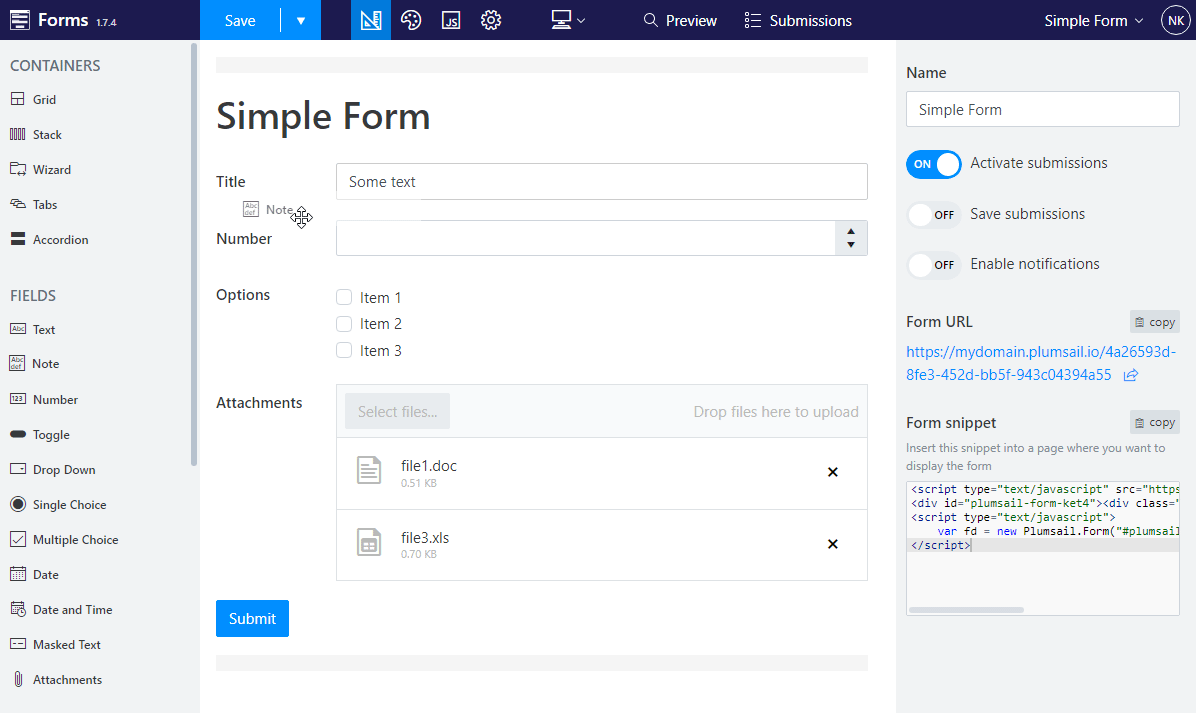Add a Grid container icon
This screenshot has width=1196, height=713.
18,99
